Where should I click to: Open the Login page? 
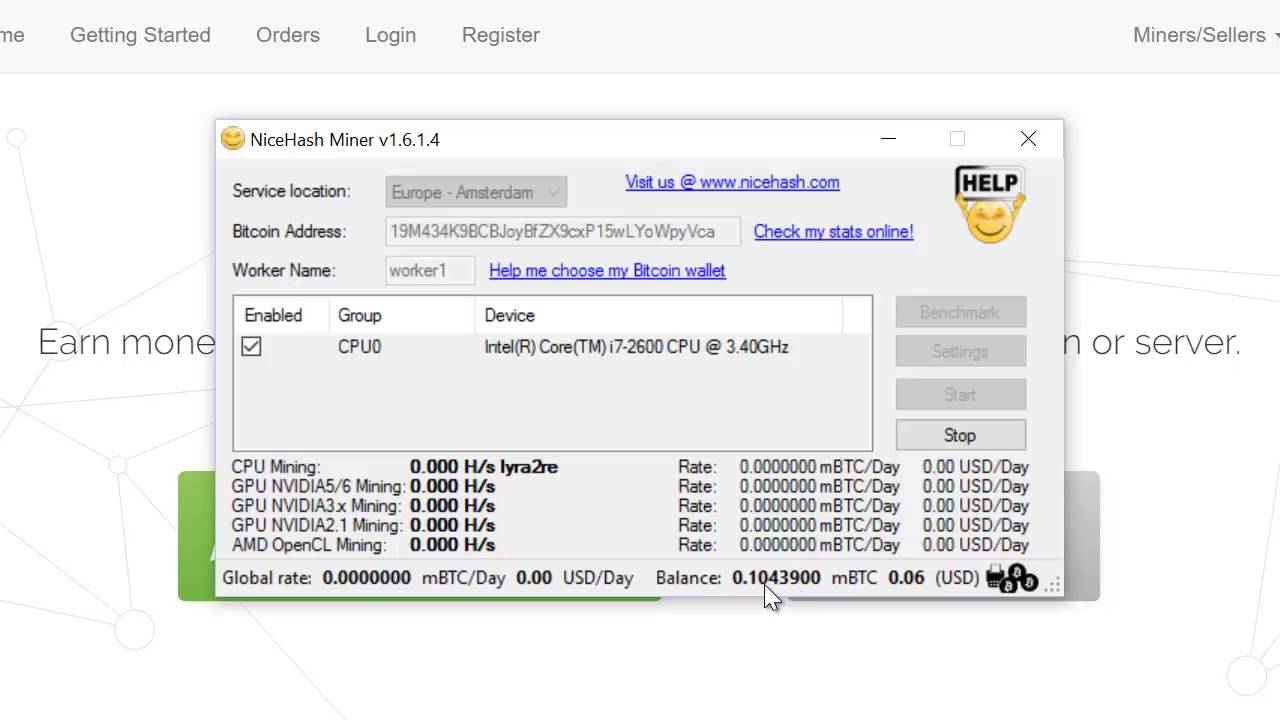(x=390, y=35)
